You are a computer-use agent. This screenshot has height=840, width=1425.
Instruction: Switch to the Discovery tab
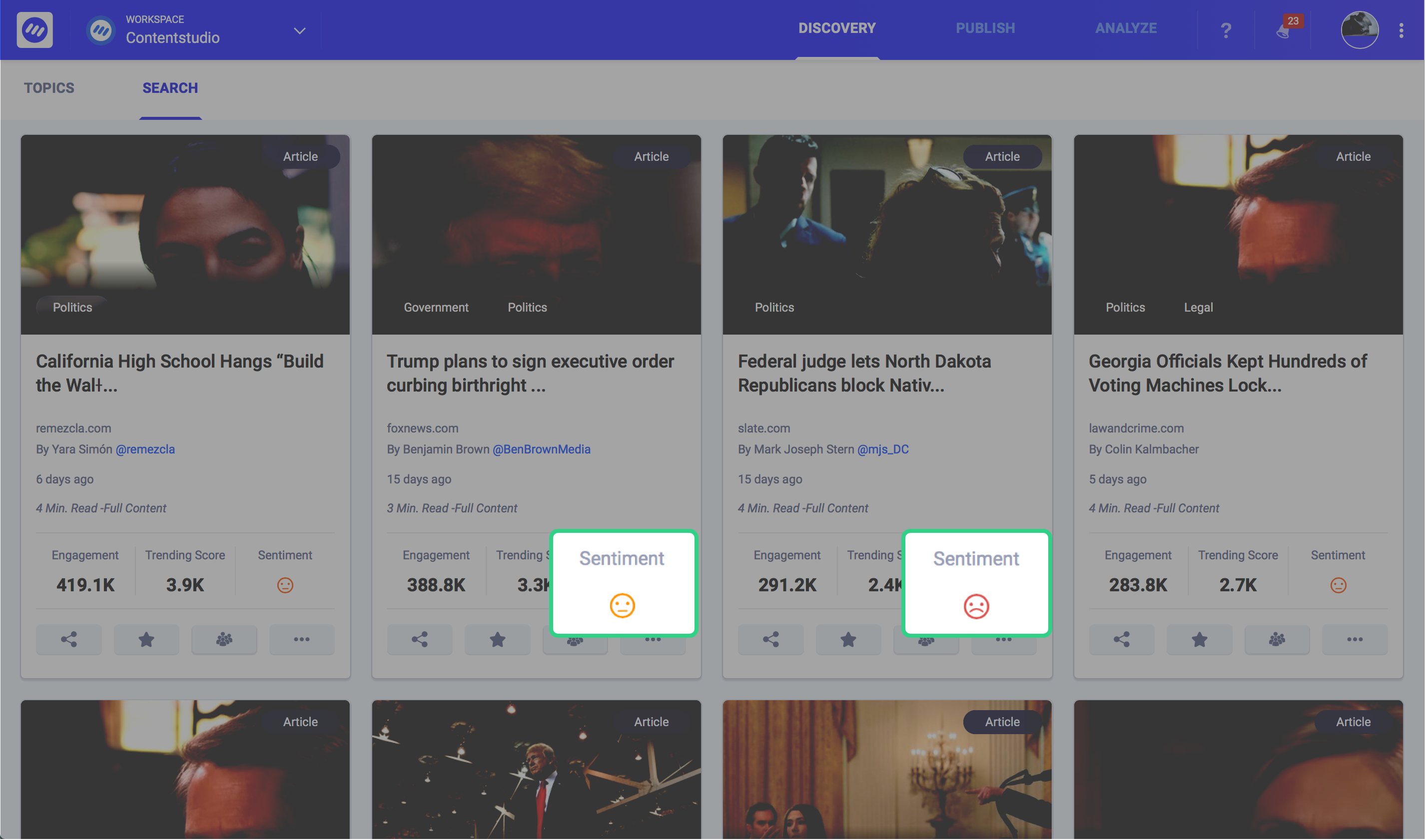pyautogui.click(x=837, y=28)
